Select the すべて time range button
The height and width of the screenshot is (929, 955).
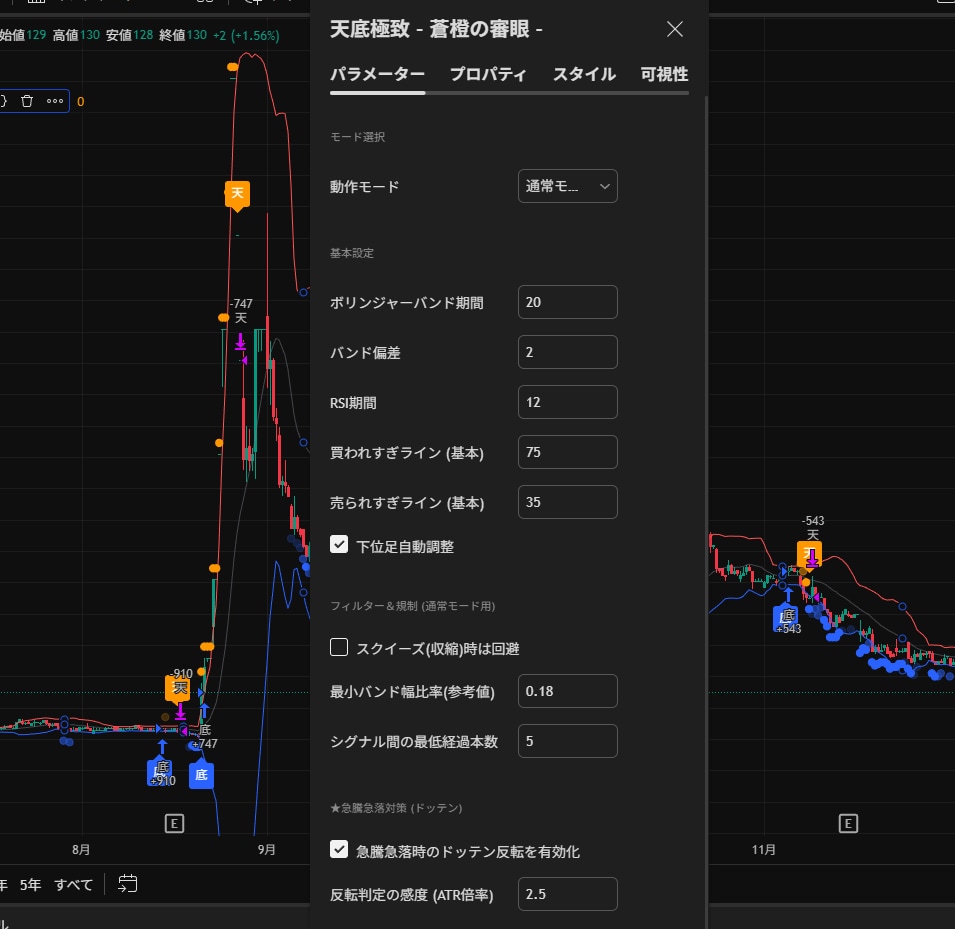click(x=73, y=885)
